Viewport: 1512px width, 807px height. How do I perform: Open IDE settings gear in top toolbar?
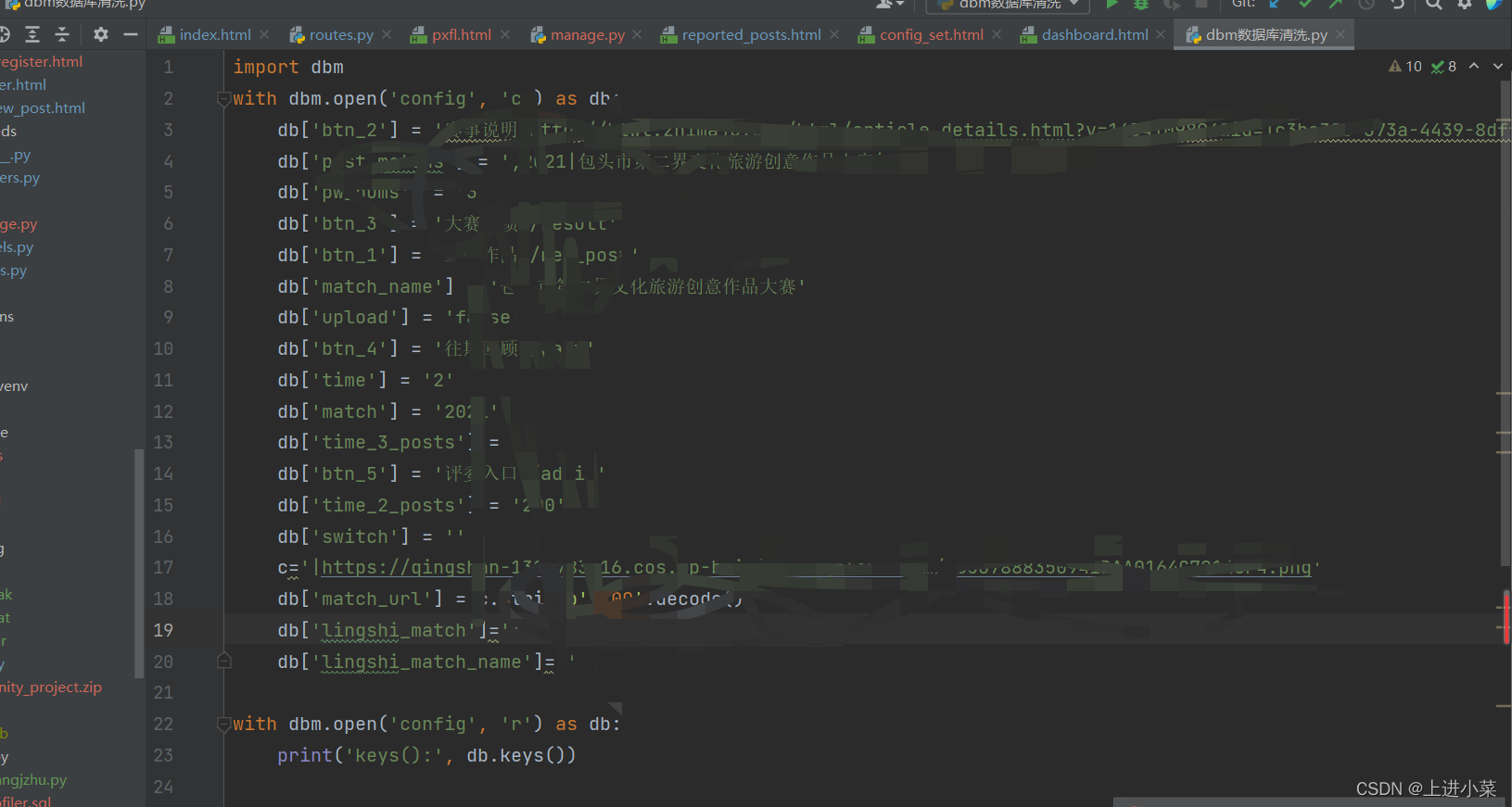tap(1465, 4)
